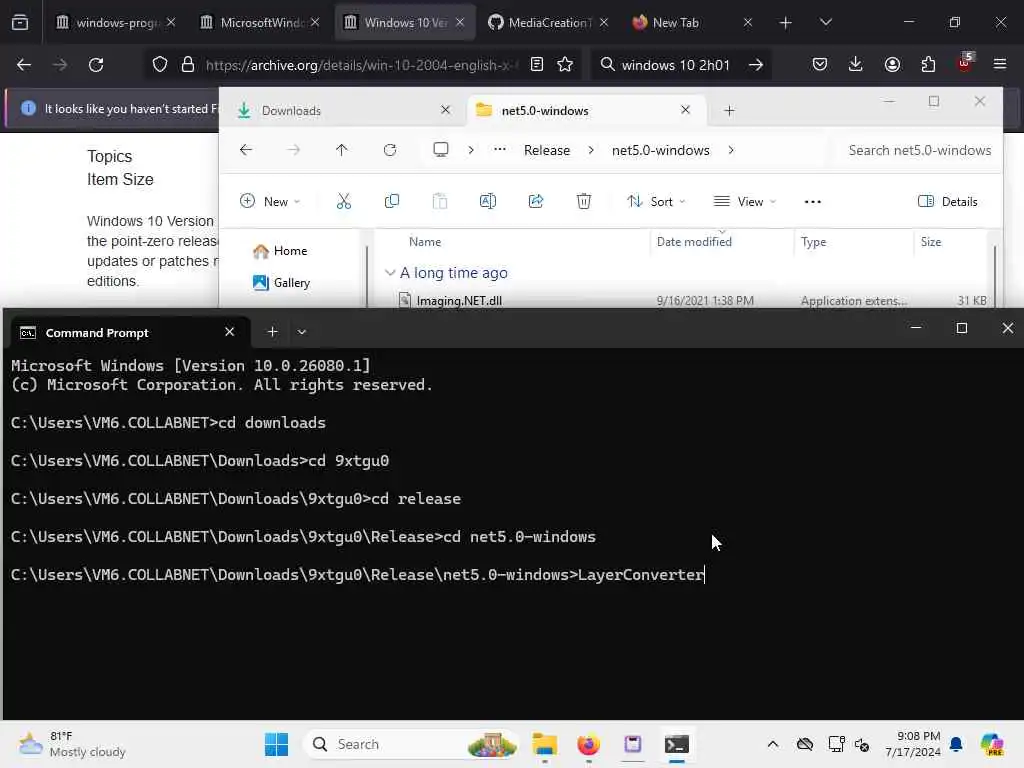Screen dimensions: 1024x768
Task: Sort by Name column header
Action: pyautogui.click(x=424, y=242)
